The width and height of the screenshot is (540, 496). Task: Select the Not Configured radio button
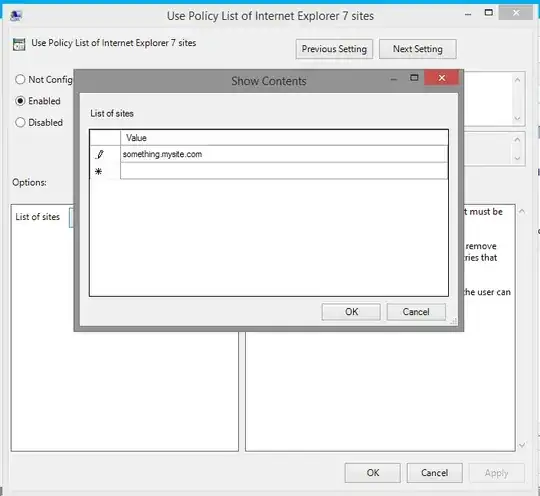pyautogui.click(x=20, y=80)
